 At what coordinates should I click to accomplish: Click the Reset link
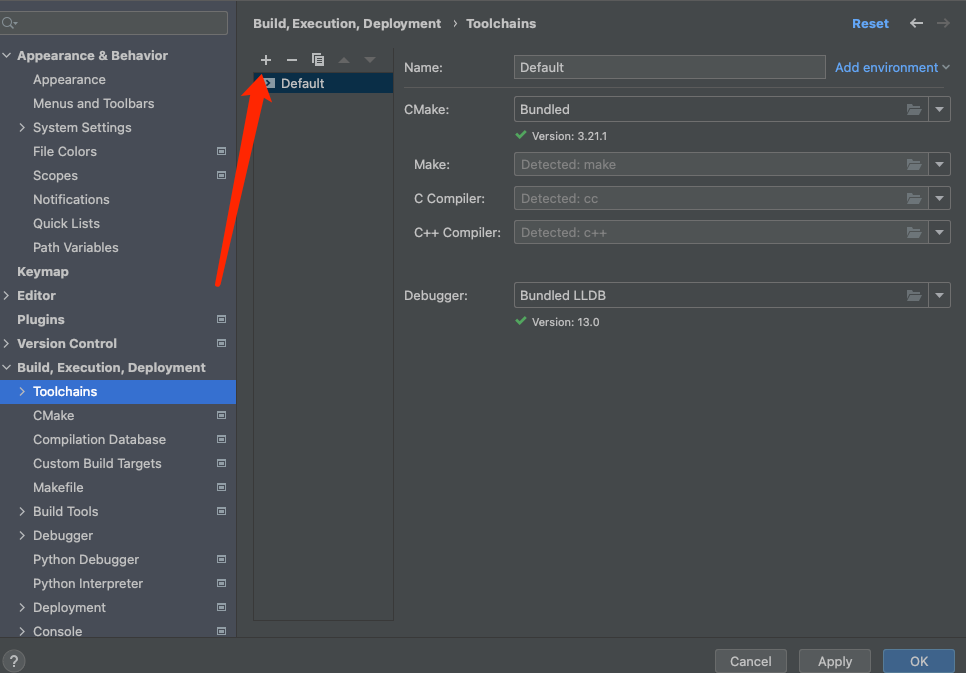(870, 23)
